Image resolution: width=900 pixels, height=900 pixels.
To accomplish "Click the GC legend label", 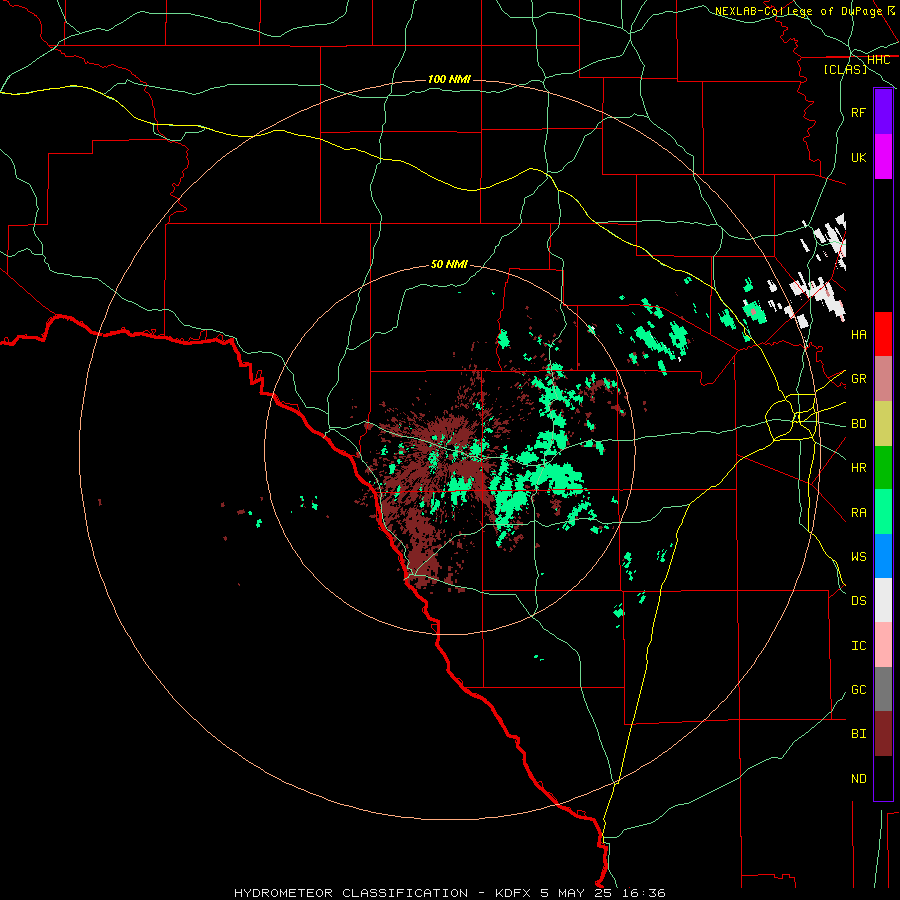I will point(859,690).
